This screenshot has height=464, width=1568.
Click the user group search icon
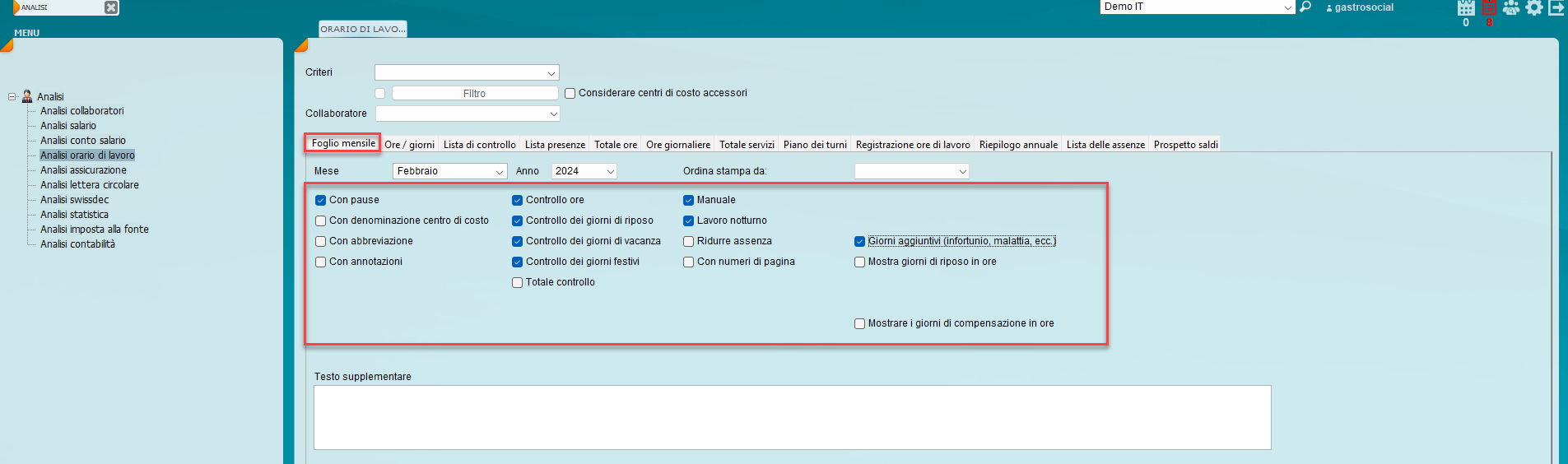click(x=1511, y=8)
